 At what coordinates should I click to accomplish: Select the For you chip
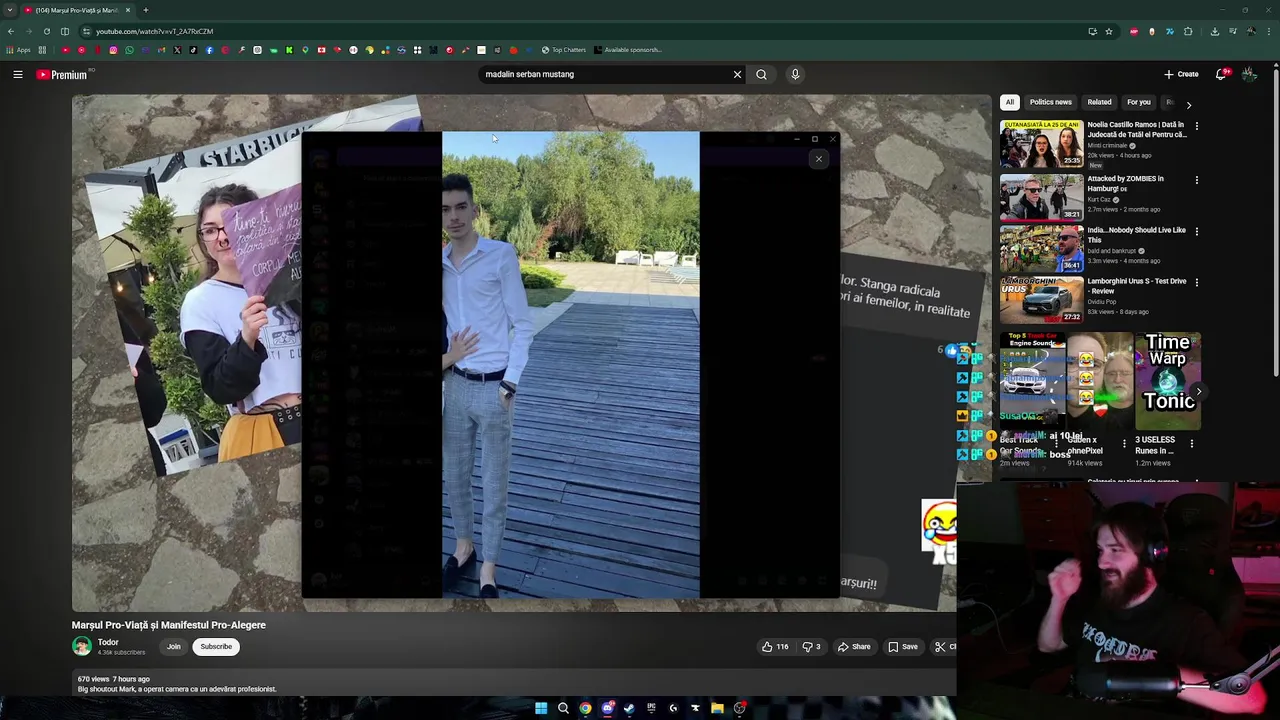tap(1138, 102)
